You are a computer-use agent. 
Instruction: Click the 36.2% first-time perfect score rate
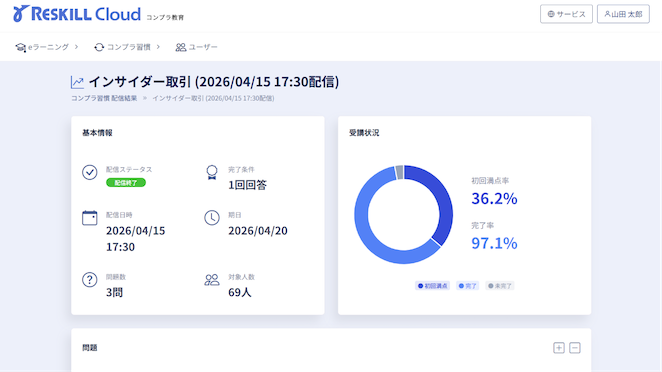coord(494,198)
